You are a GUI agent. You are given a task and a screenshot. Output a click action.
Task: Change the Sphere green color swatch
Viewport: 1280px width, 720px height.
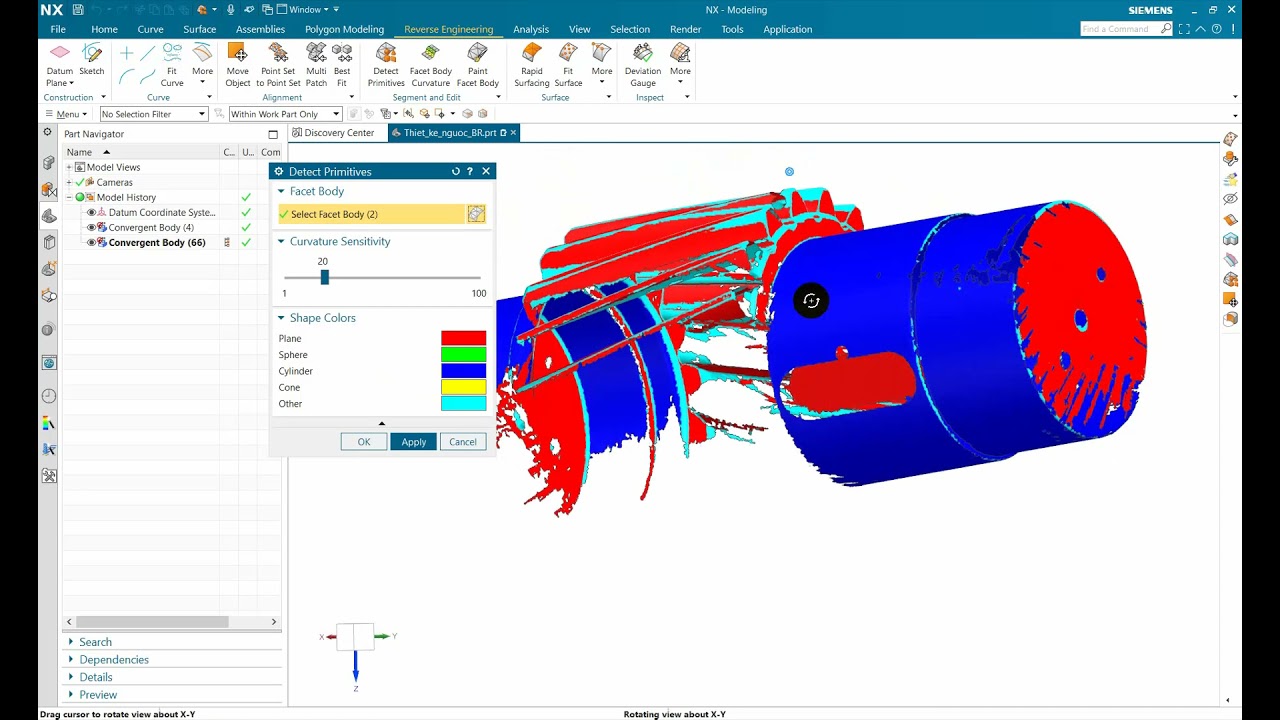(463, 355)
